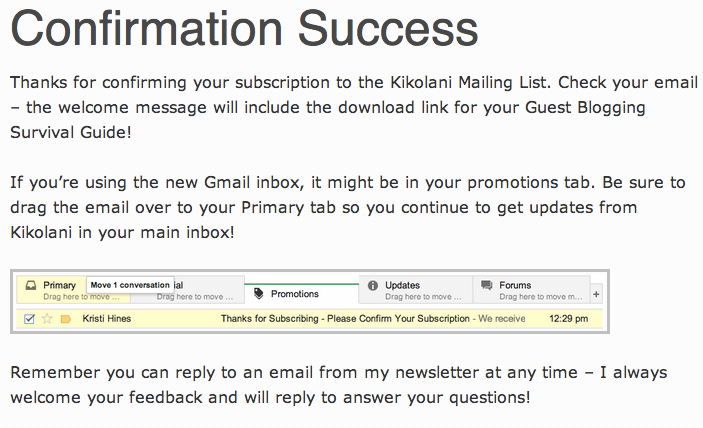
Task: Click the yellow importance marker icon
Action: point(65,319)
